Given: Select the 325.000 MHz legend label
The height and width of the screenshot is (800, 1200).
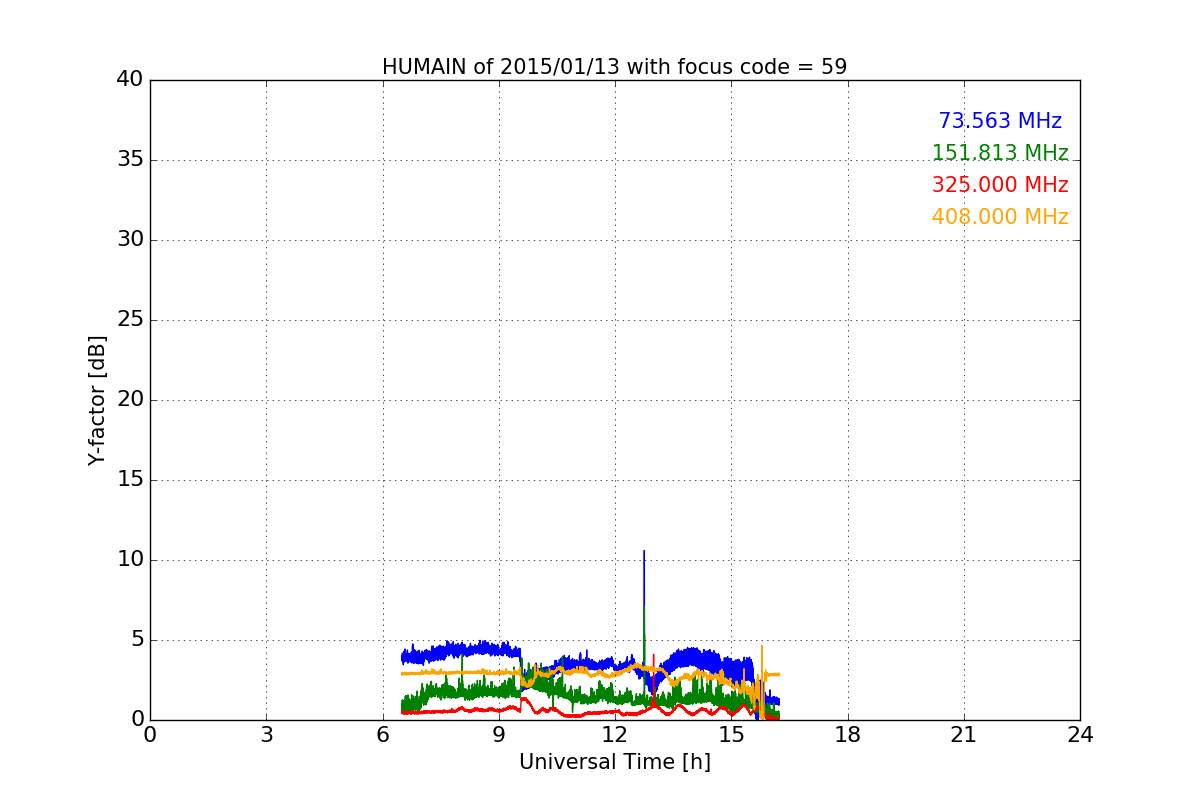Looking at the screenshot, I should coord(1000,185).
